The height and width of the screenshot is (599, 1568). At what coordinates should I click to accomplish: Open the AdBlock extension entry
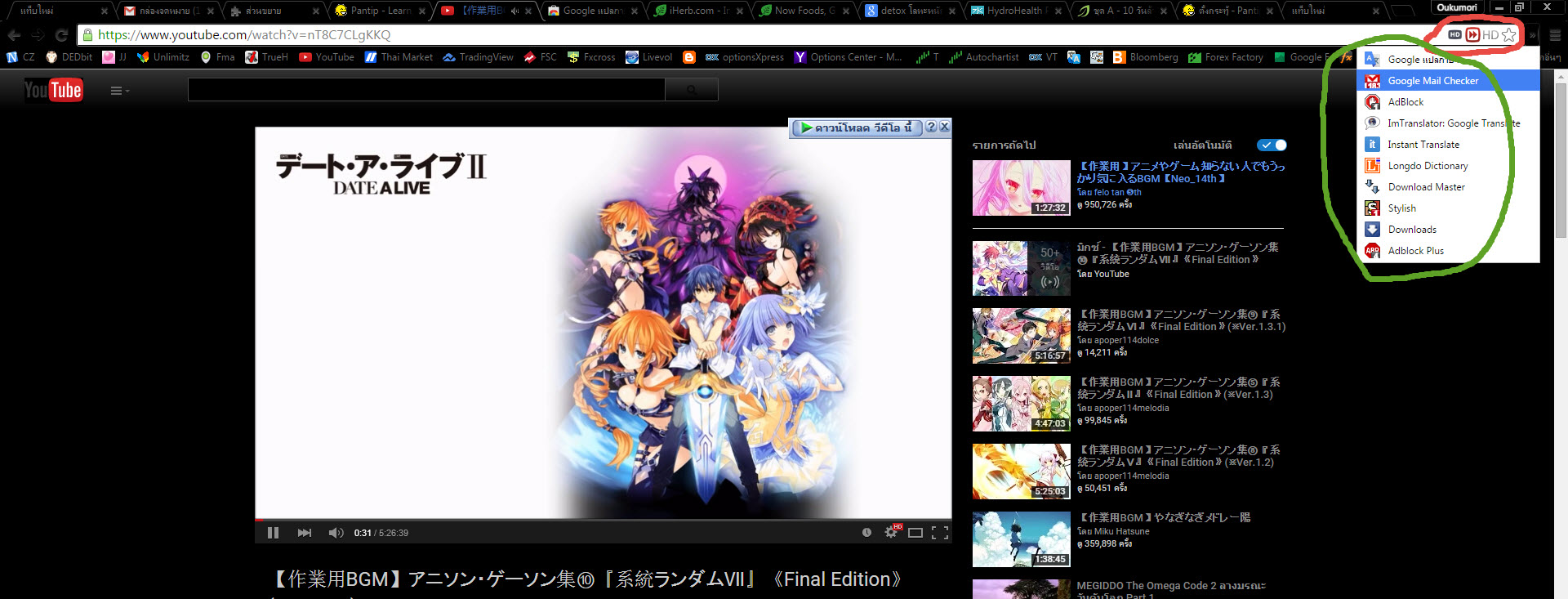1447,102
